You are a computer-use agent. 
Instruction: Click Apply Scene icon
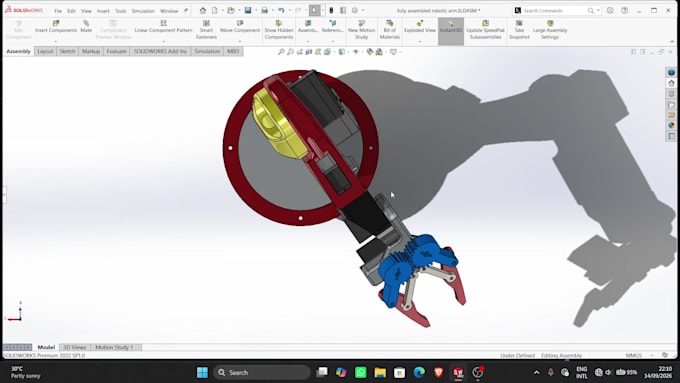point(379,52)
